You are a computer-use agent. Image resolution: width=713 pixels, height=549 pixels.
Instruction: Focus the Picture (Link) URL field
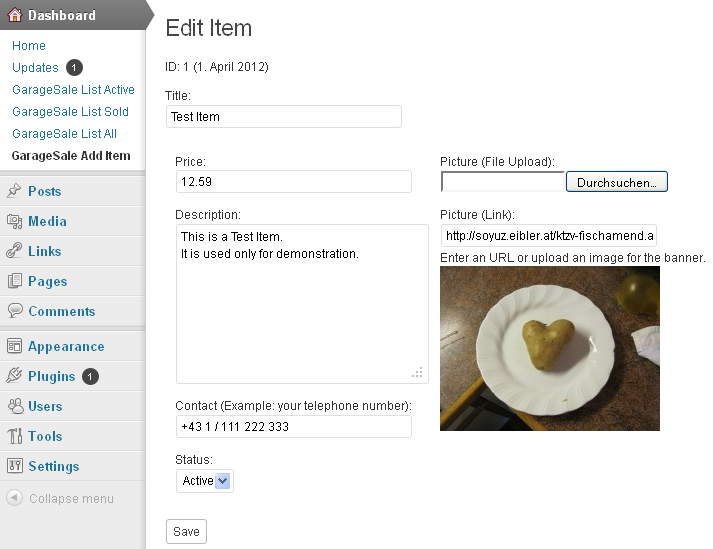tap(548, 236)
